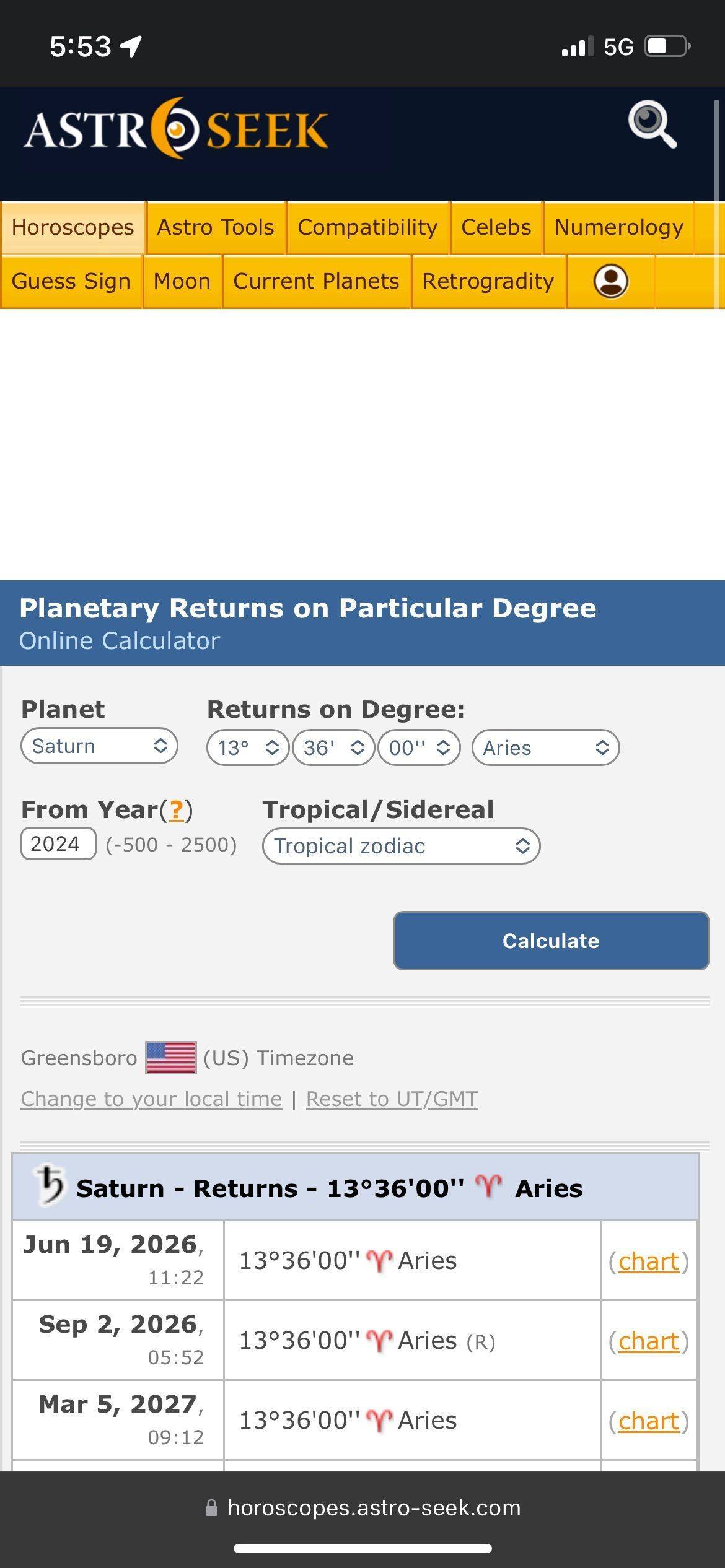Image resolution: width=725 pixels, height=1568 pixels.
Task: Click the Calculate button
Action: click(x=551, y=941)
